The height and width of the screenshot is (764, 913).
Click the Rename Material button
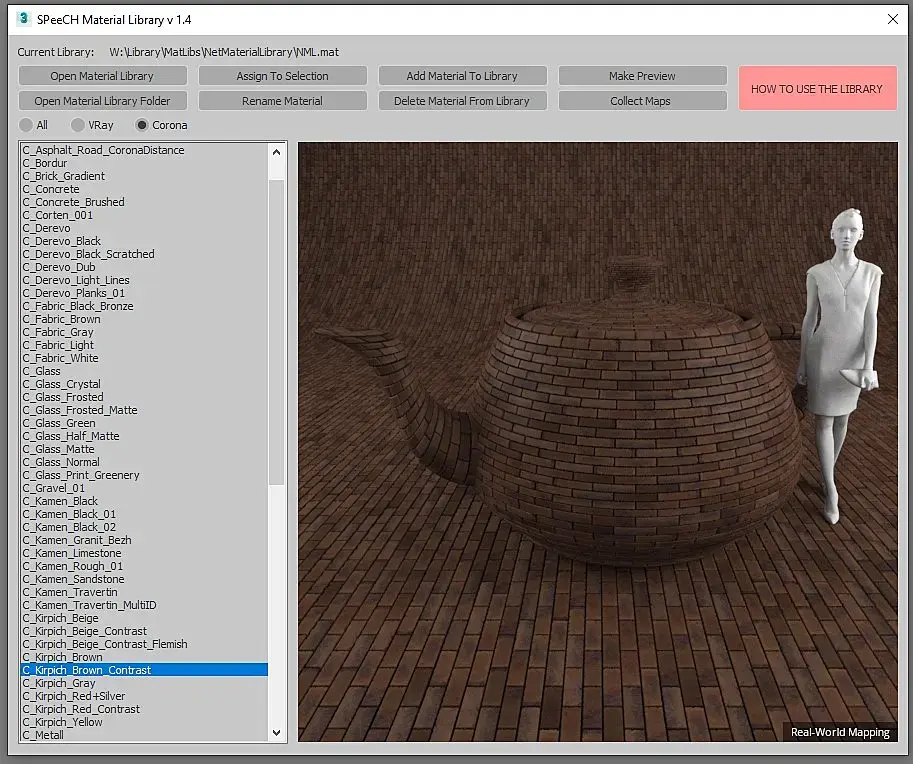[282, 101]
